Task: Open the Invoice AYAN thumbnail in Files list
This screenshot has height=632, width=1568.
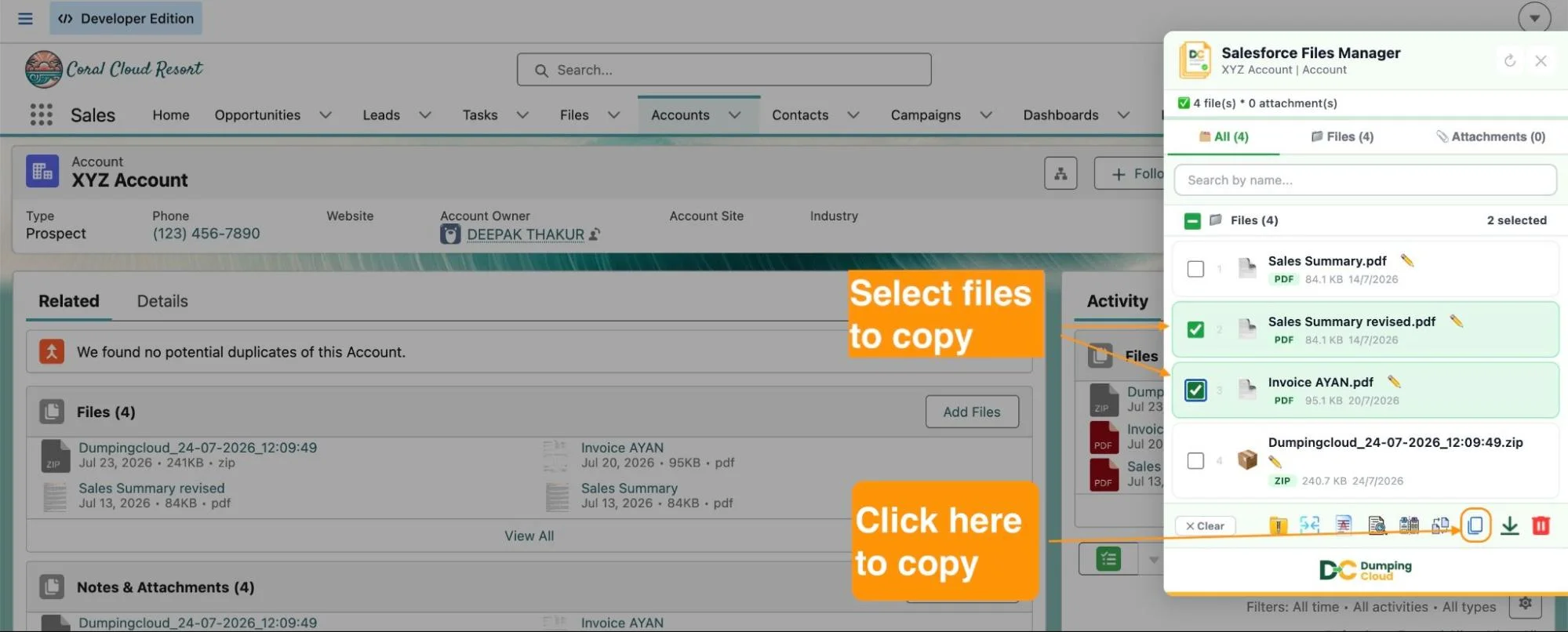Action: [x=555, y=456]
